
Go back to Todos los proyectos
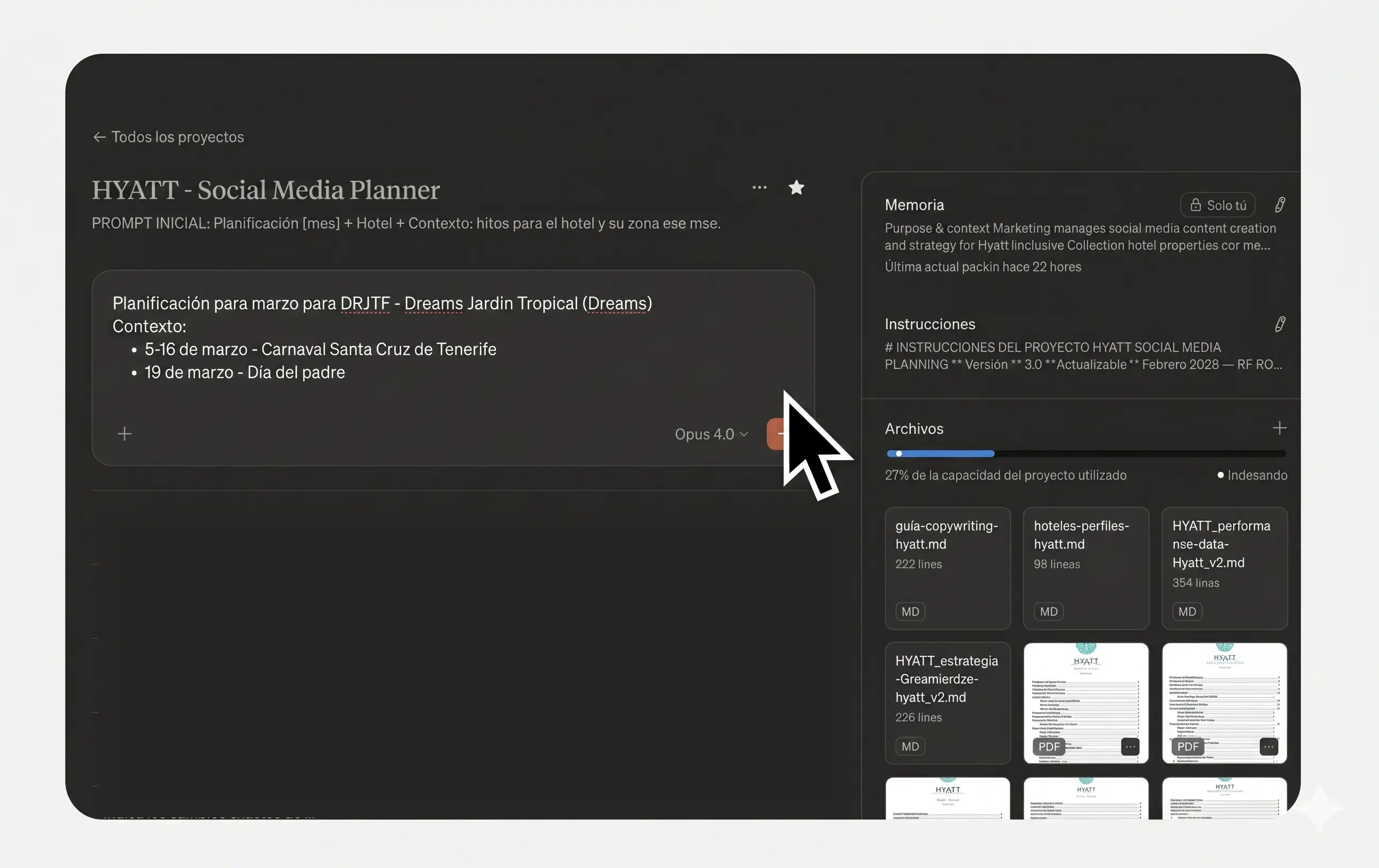(x=168, y=137)
